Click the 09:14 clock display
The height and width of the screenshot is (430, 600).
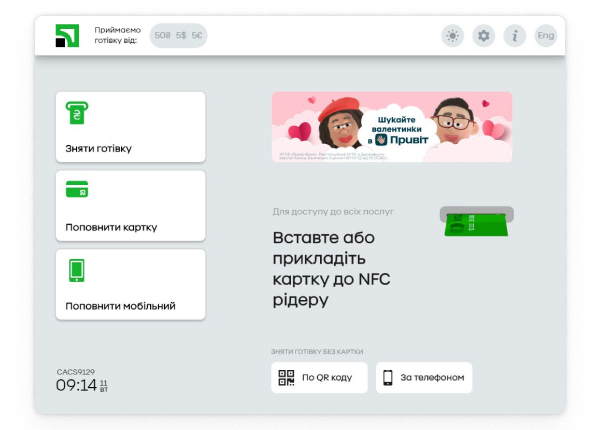click(x=76, y=385)
